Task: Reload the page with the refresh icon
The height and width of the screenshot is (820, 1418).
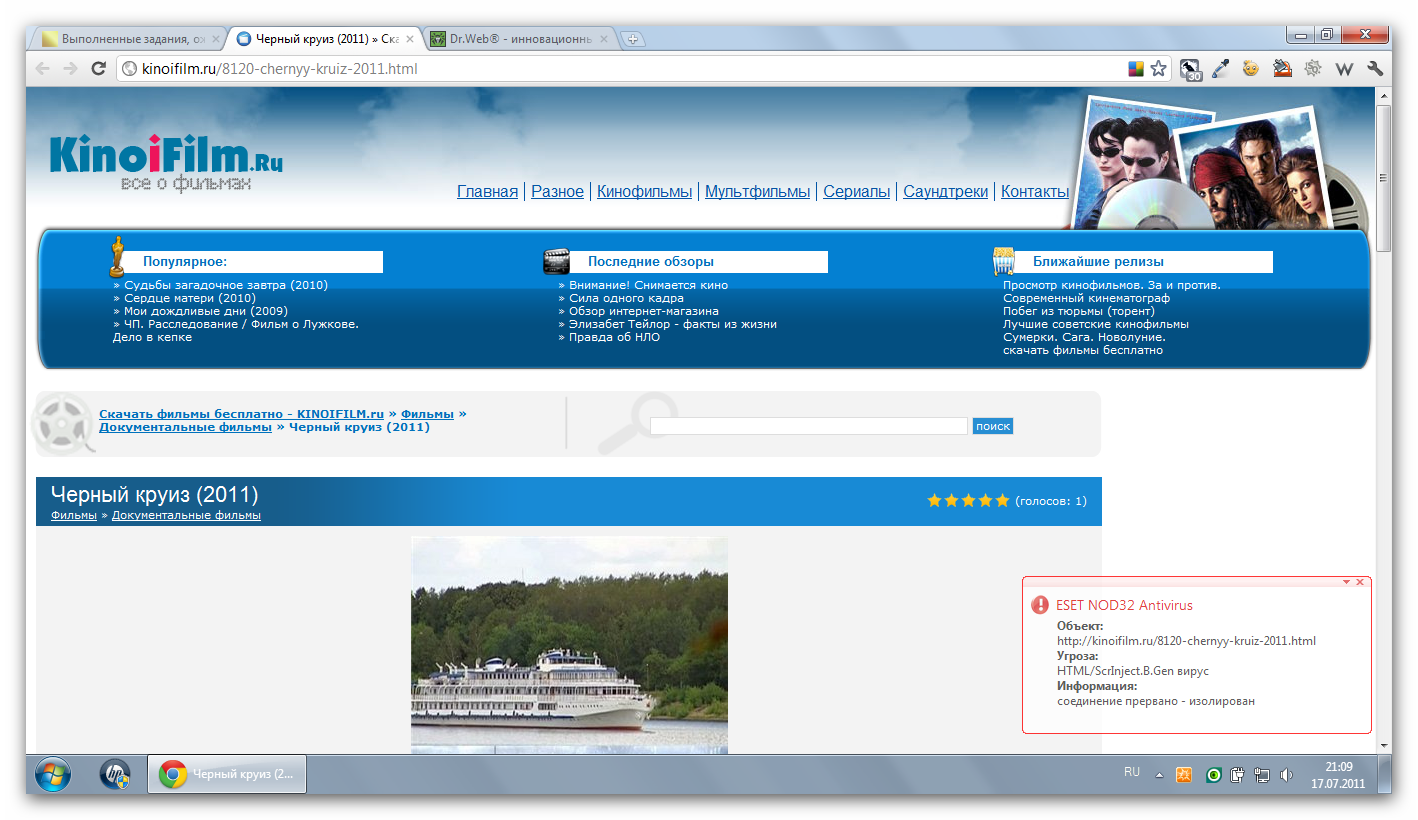Action: (98, 69)
